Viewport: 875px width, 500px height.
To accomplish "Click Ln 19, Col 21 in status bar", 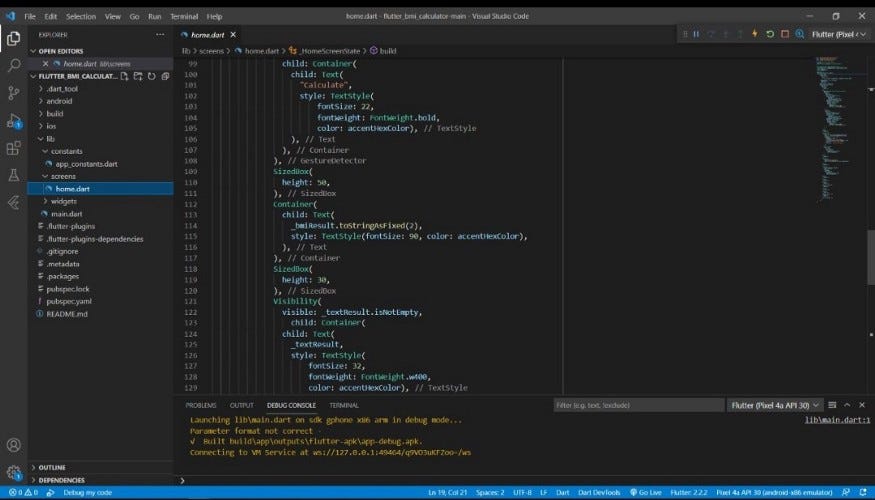I will coord(448,493).
